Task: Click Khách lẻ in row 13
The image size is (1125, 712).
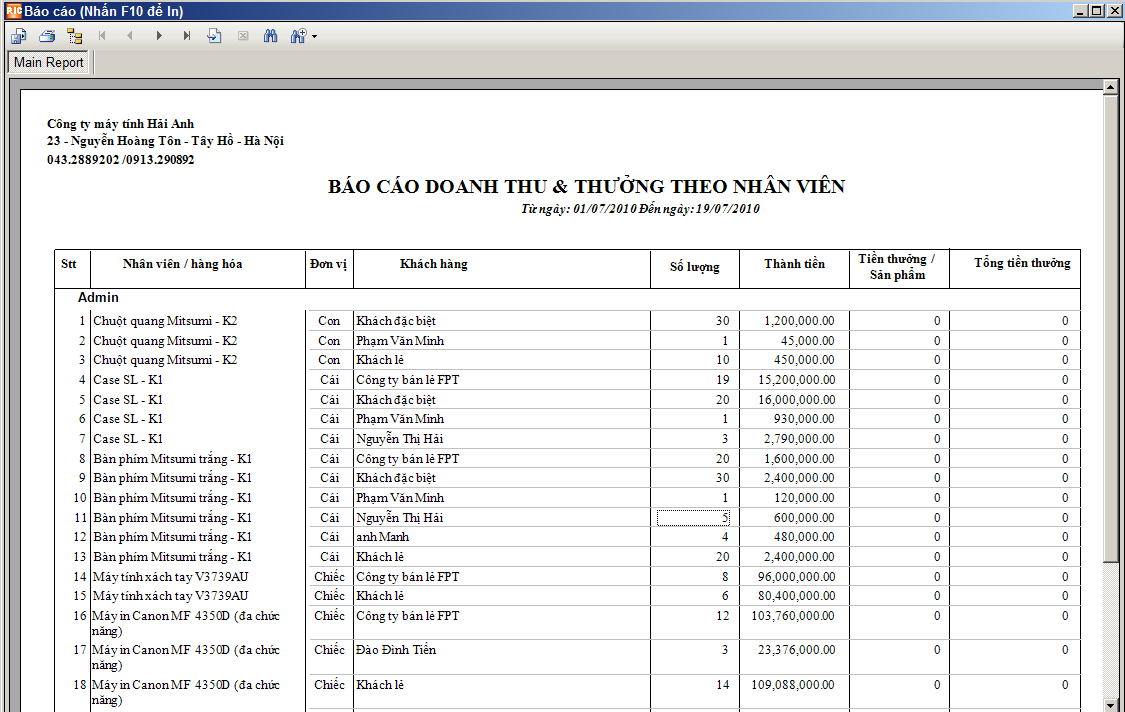Action: [380, 556]
